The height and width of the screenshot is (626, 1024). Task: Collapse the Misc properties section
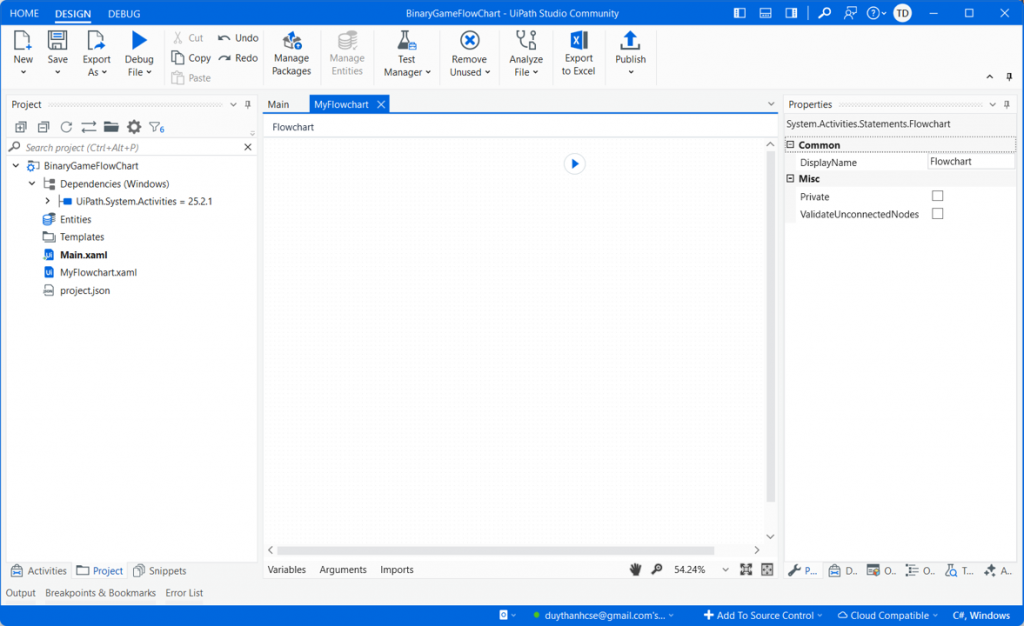[790, 178]
